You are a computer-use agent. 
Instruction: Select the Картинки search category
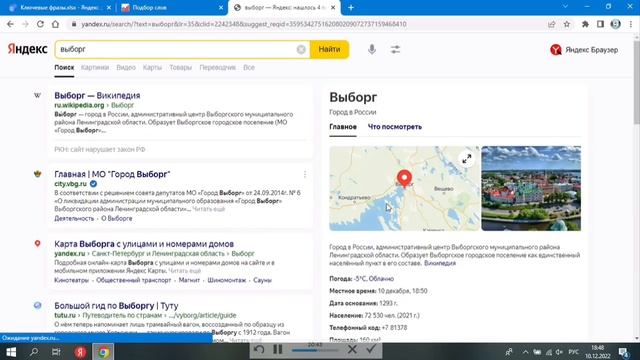coord(95,68)
